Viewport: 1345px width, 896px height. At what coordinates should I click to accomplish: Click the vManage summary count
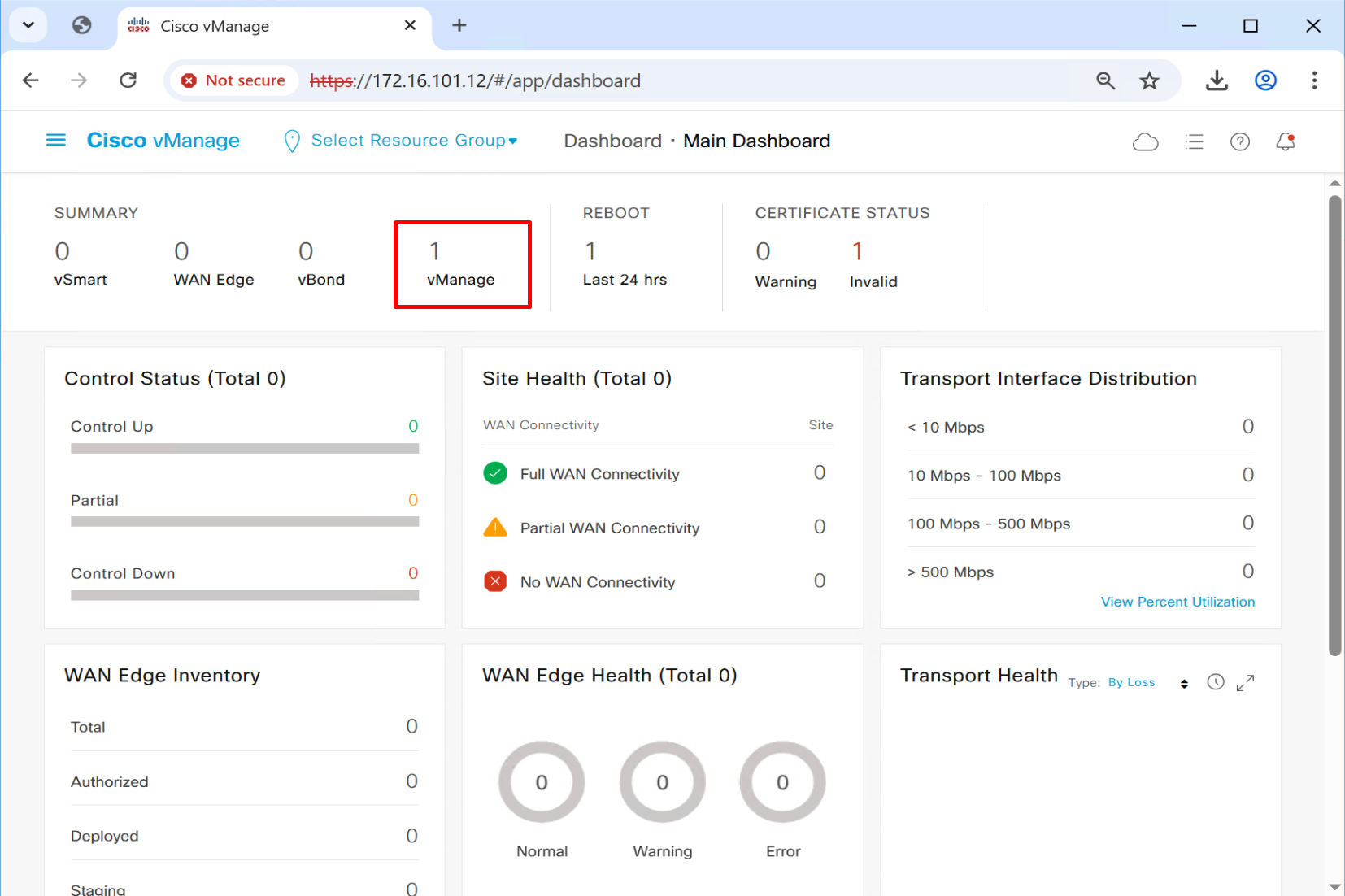pos(435,252)
